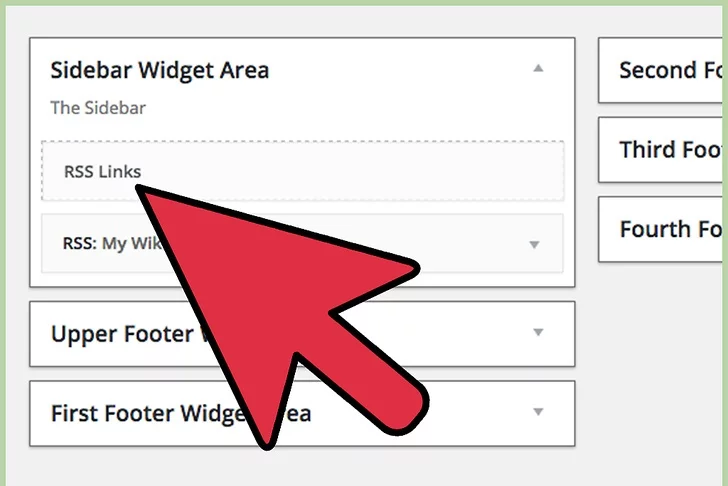Select the First Footer Widget Area heading
Screen dimensions: 728x486
point(181,414)
